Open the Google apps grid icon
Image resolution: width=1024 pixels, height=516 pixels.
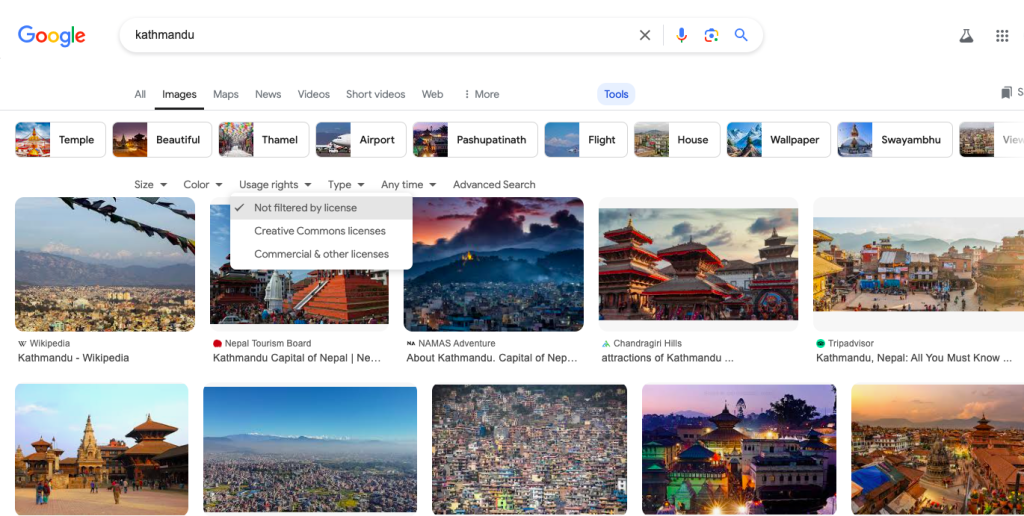click(x=1002, y=36)
